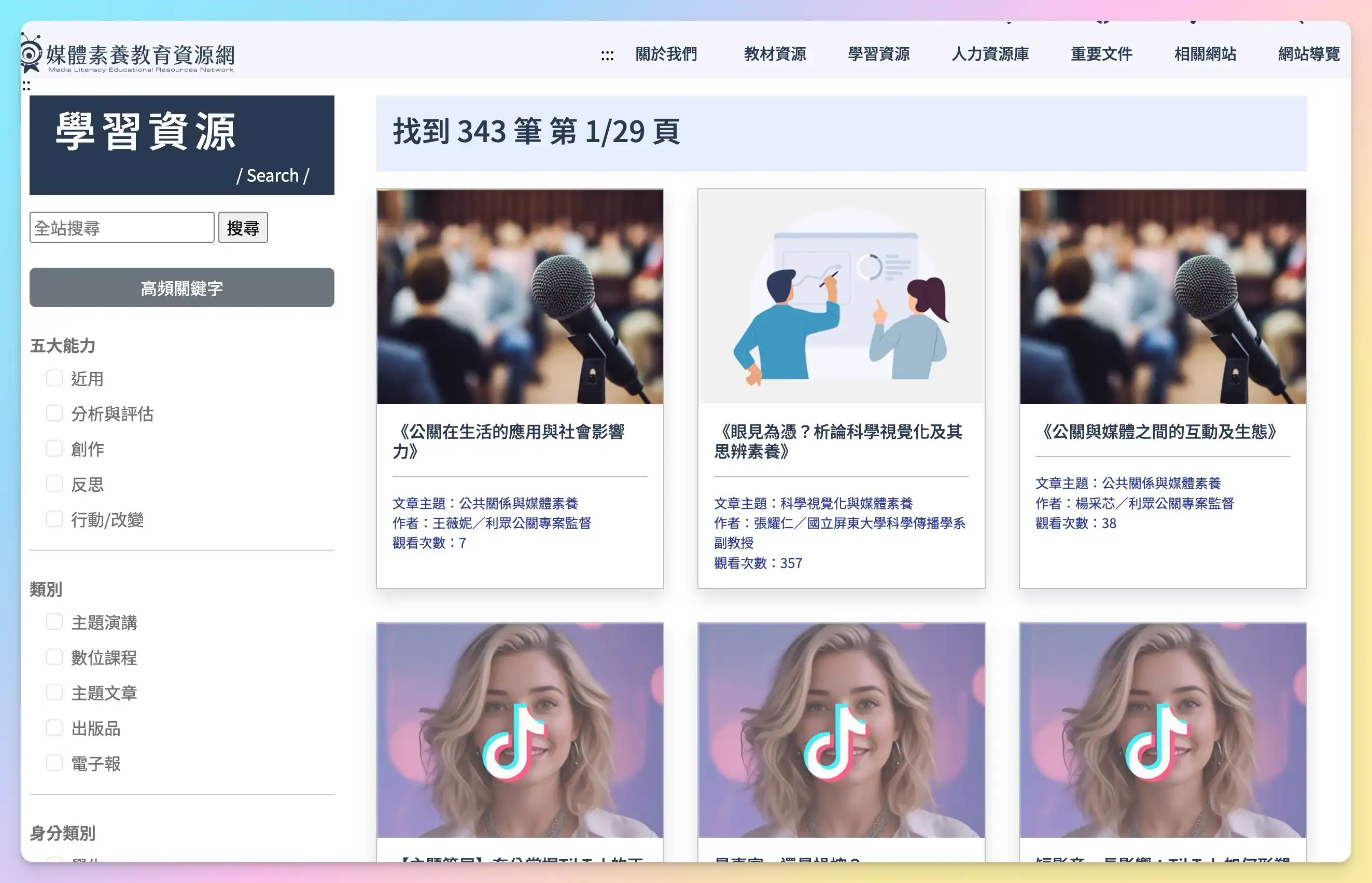Check the 行動/改變 checkbox

point(54,519)
